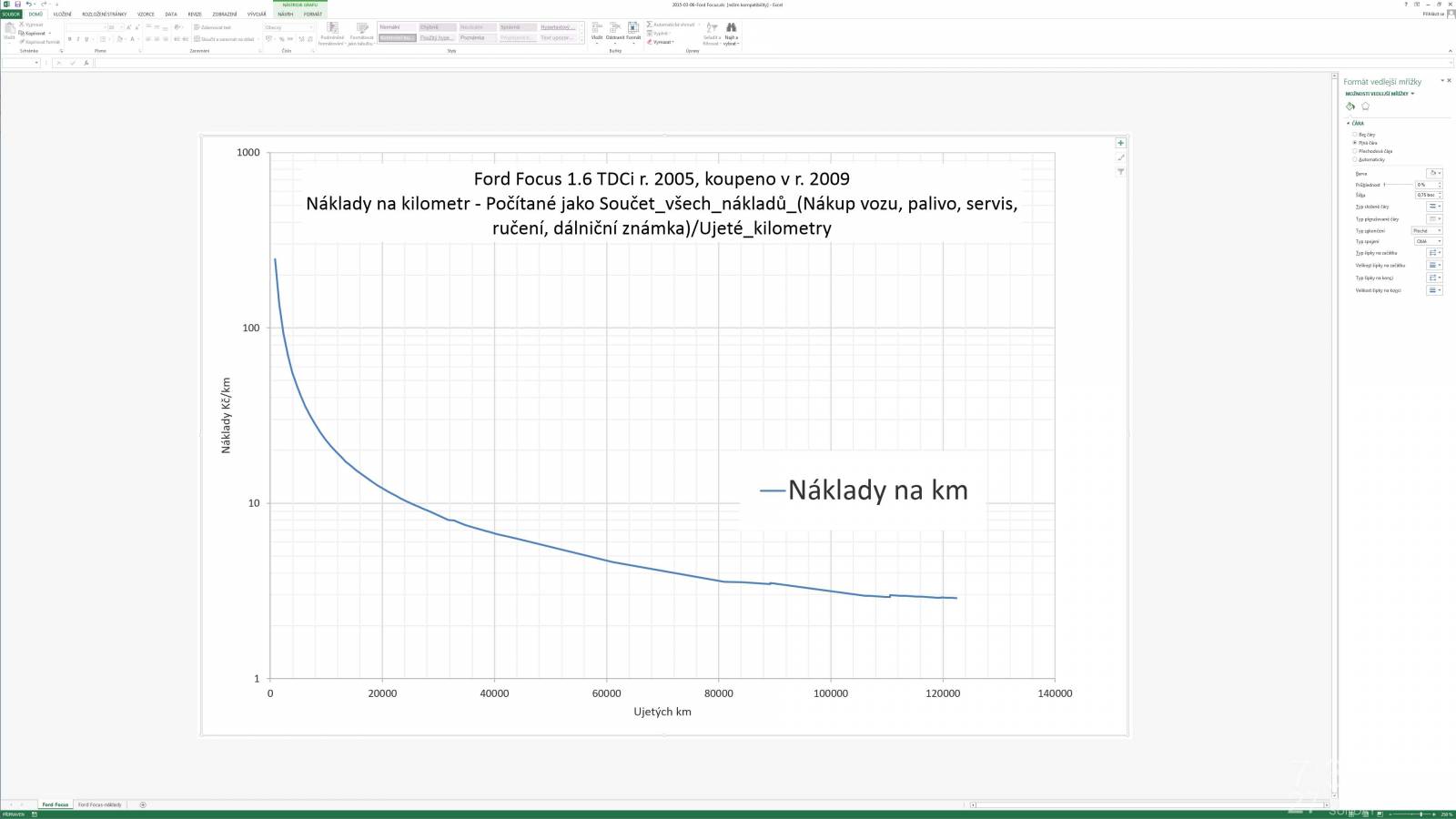The width and height of the screenshot is (1456, 819).
Task: Click the Clear (Vymazat) eraser icon
Action: point(649,42)
